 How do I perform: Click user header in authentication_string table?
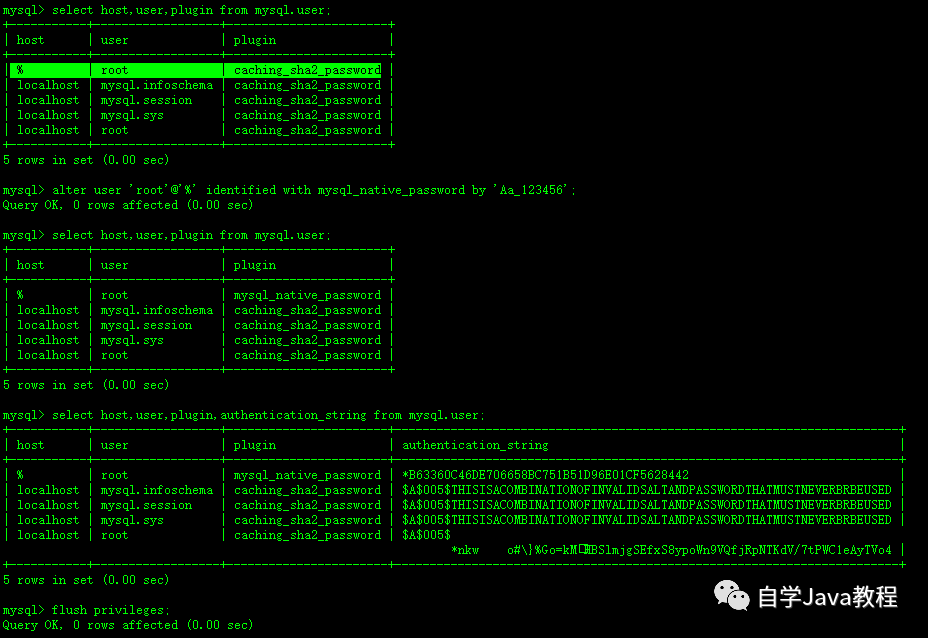coord(114,445)
